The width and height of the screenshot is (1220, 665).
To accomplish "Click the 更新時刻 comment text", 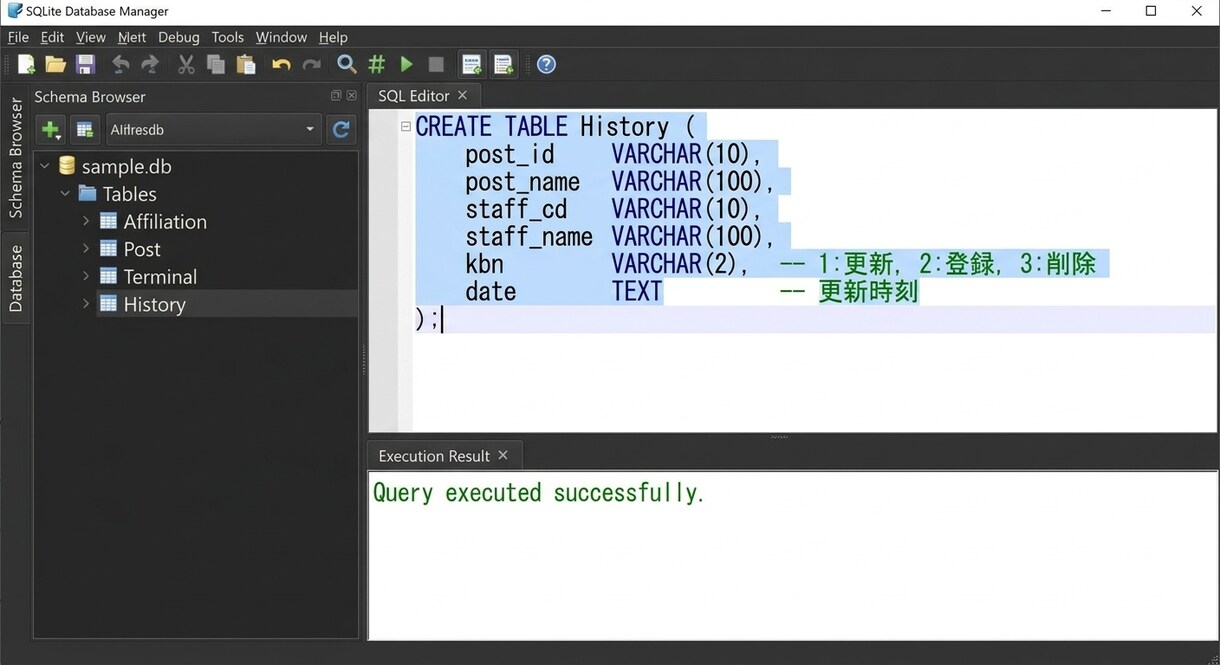I will click(868, 291).
